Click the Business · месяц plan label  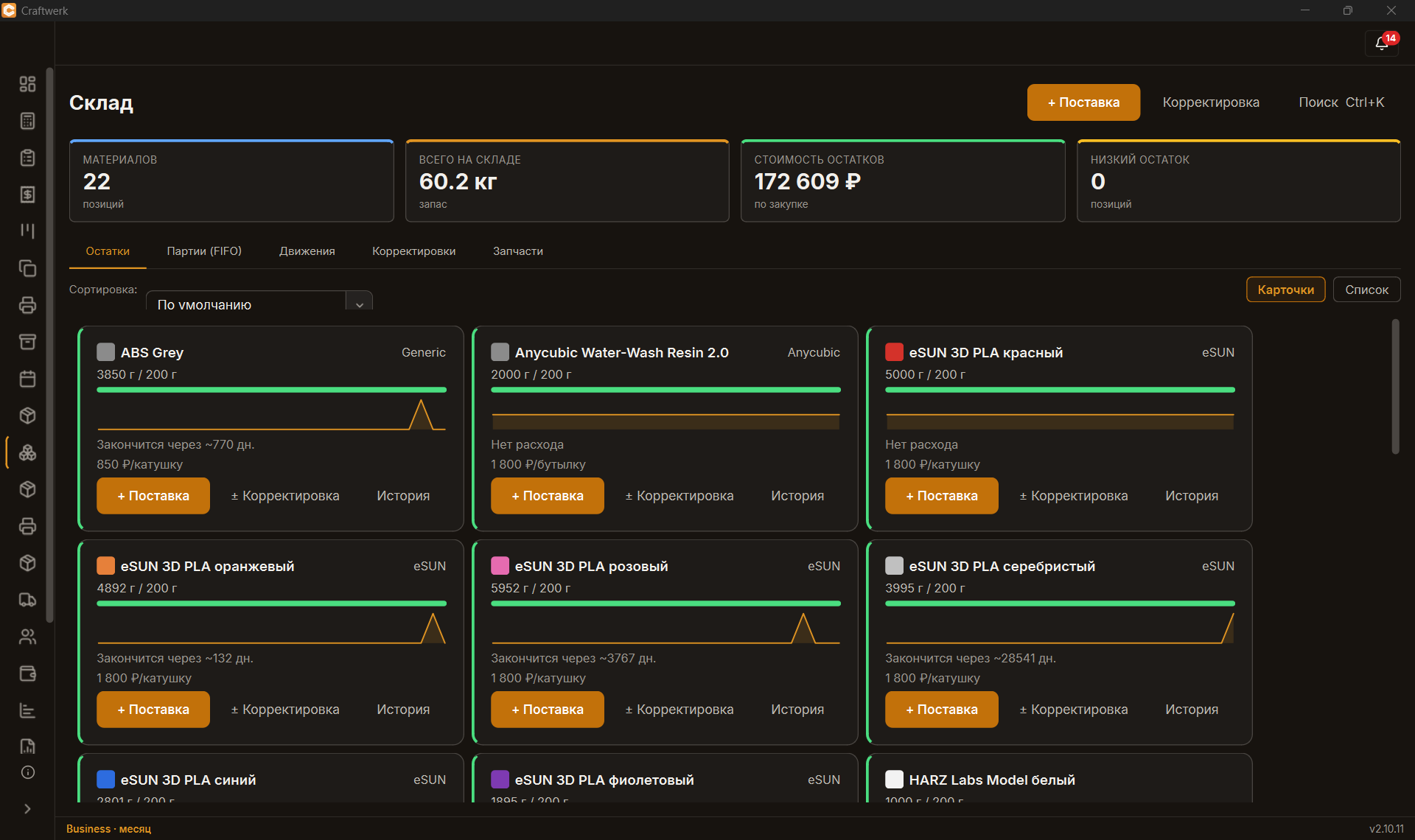[108, 829]
